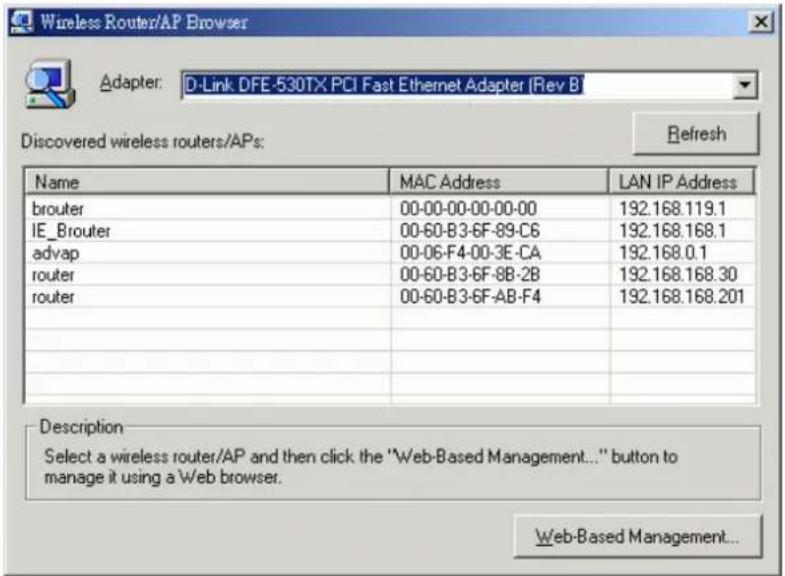Click IP address 192.168.168.1
Image resolution: width=785 pixels, height=576 pixels.
(x=672, y=231)
